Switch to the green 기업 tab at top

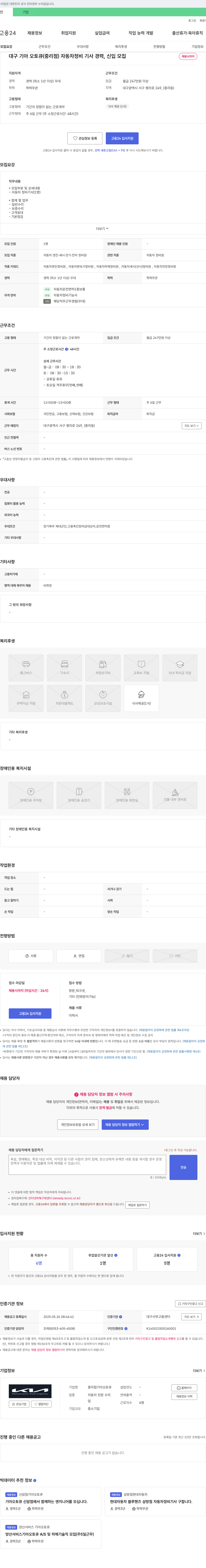pos(26,12)
